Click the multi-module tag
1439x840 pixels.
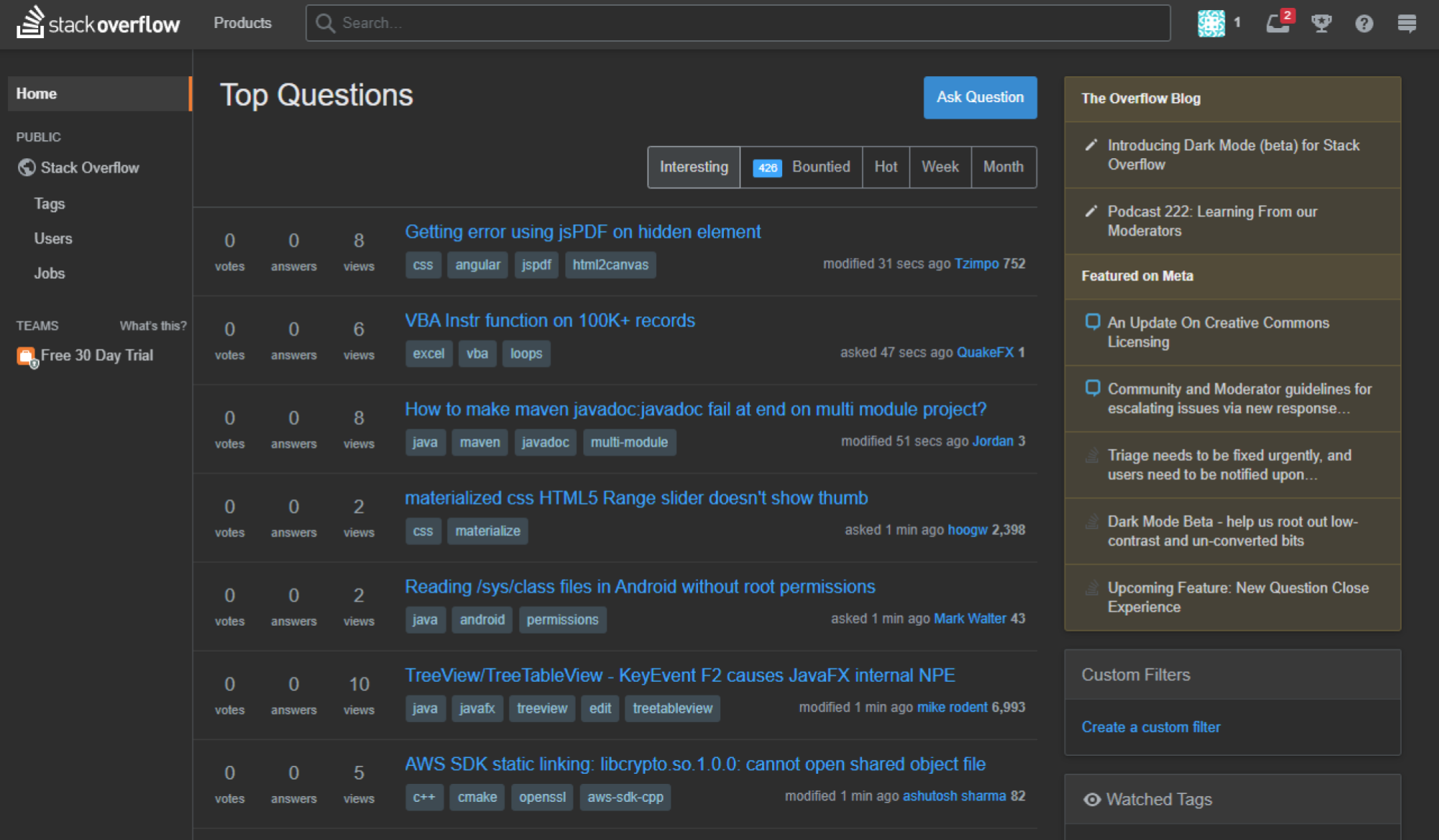tap(629, 442)
